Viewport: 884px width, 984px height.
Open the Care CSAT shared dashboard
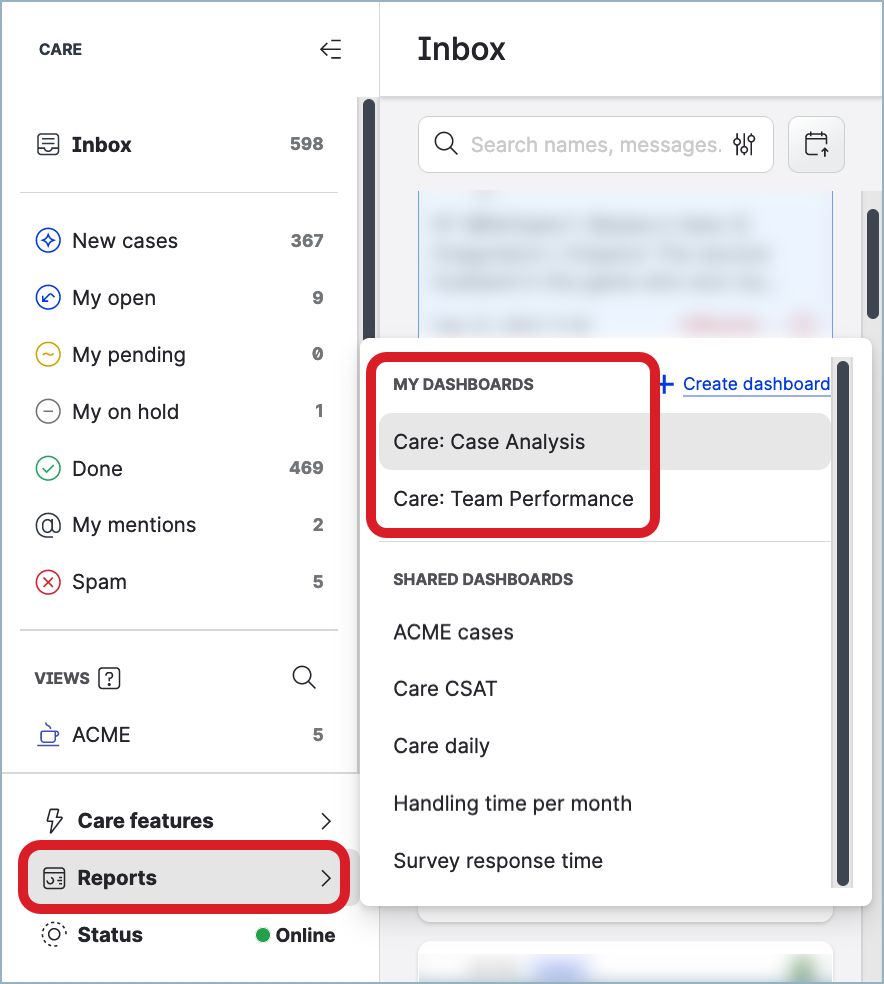click(x=445, y=689)
